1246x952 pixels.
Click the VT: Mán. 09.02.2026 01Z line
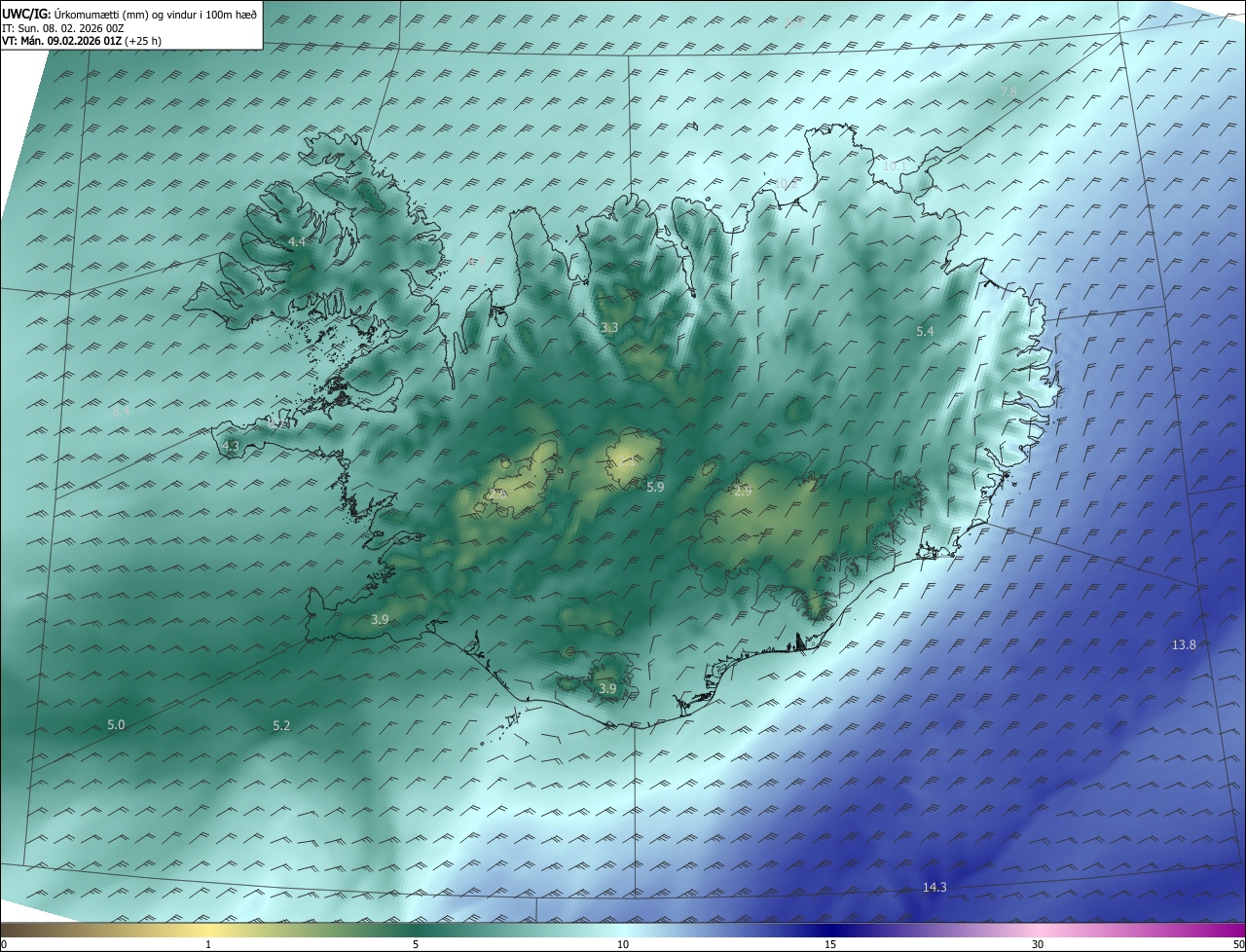tap(82, 41)
